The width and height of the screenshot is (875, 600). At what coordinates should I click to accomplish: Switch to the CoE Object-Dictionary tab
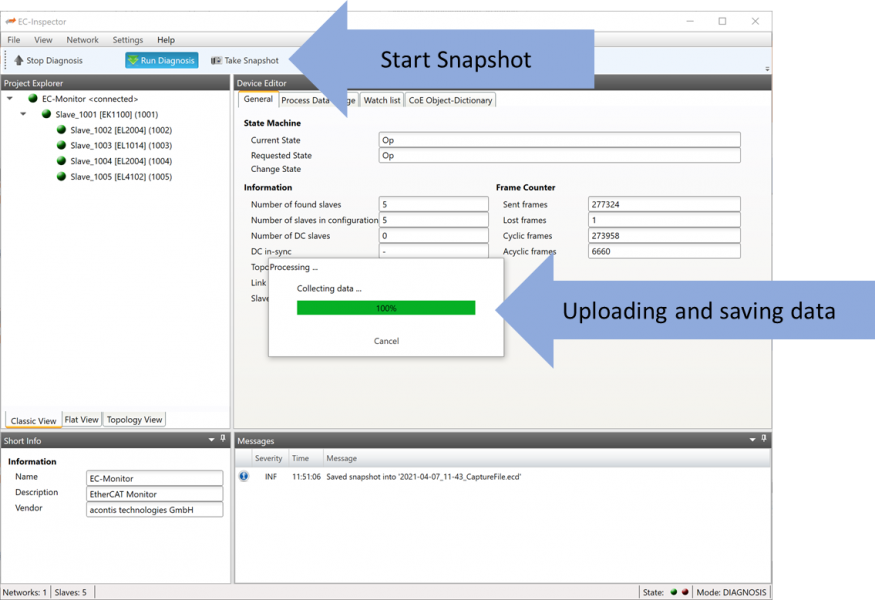[450, 100]
